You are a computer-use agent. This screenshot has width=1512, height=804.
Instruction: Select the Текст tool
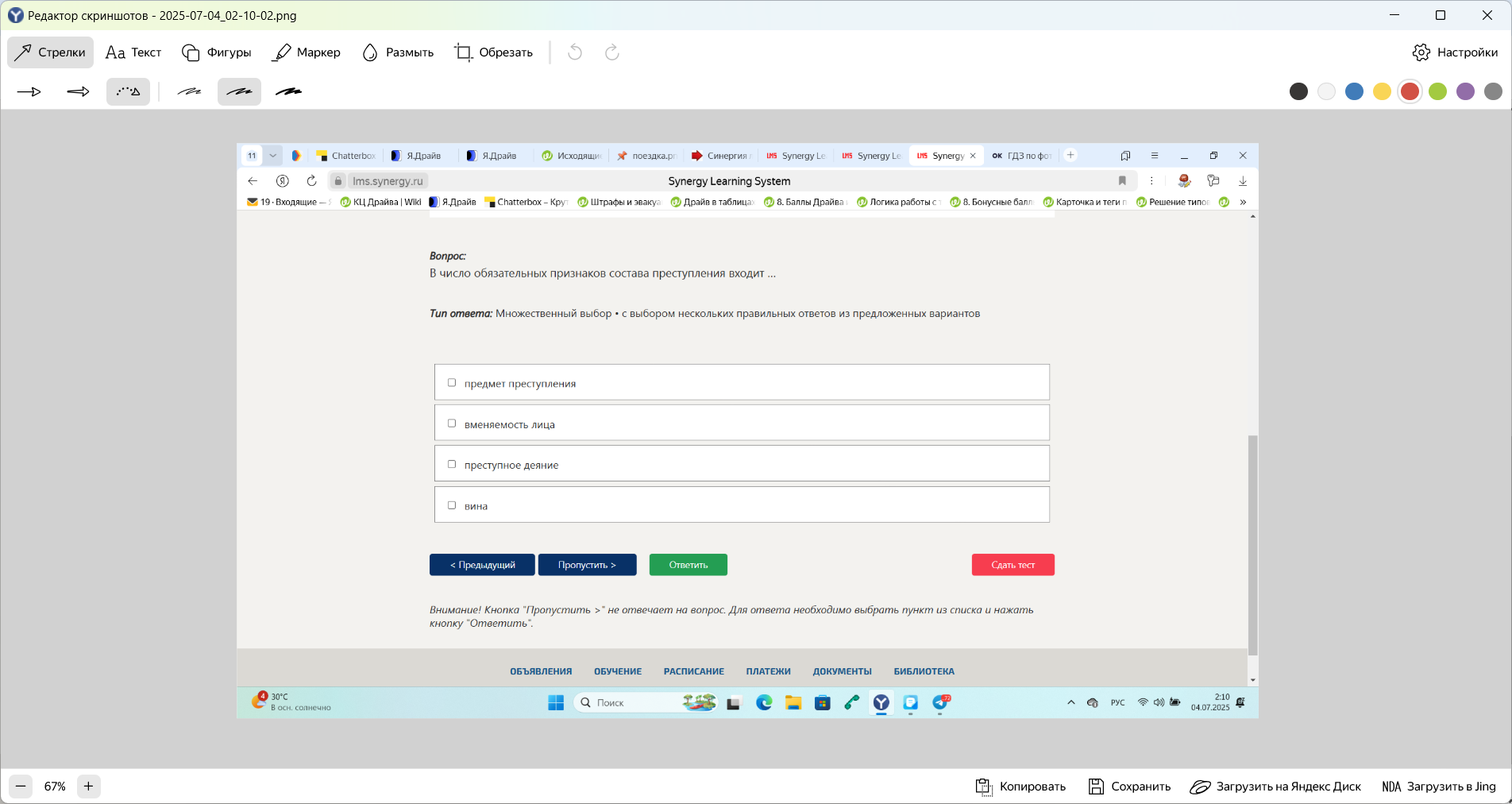(133, 52)
